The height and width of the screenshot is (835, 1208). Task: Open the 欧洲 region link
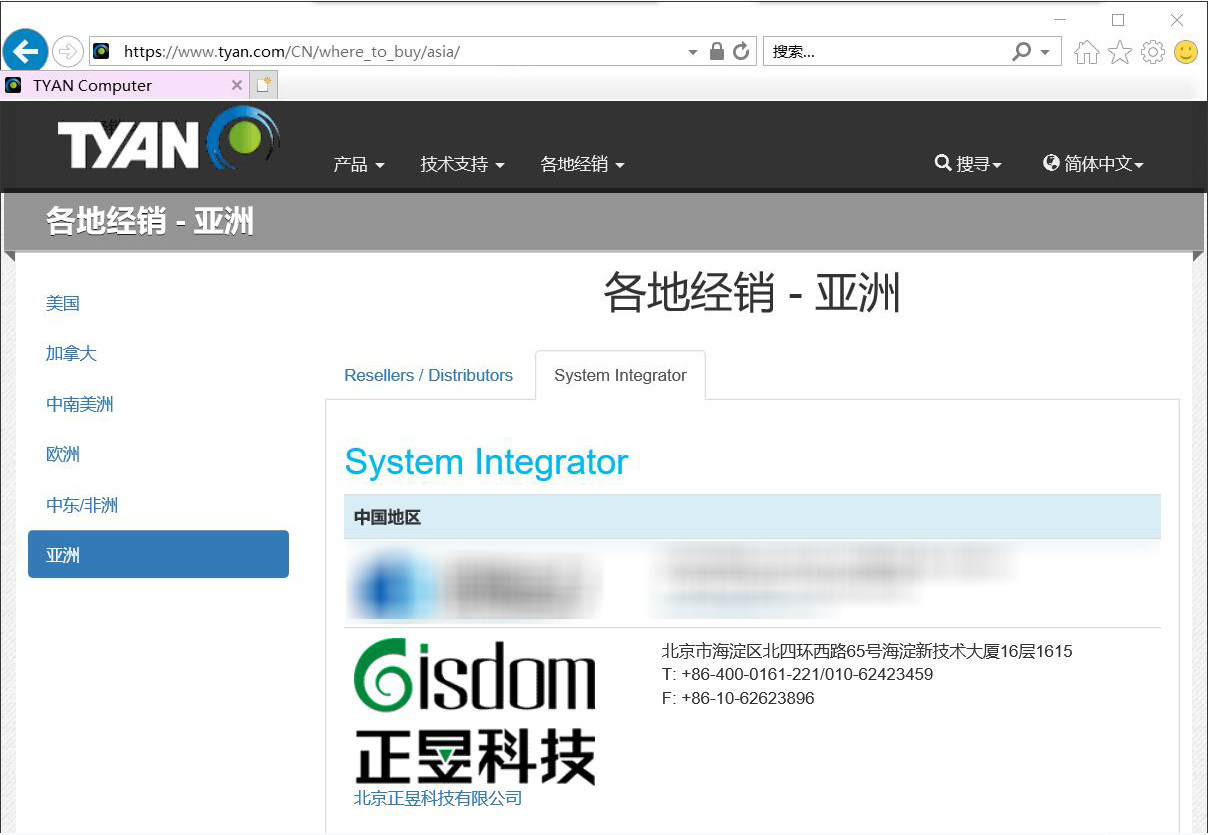[63, 454]
